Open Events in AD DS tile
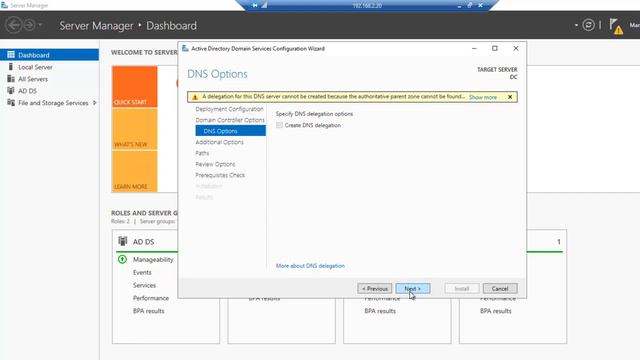640x360 pixels. 142,272
